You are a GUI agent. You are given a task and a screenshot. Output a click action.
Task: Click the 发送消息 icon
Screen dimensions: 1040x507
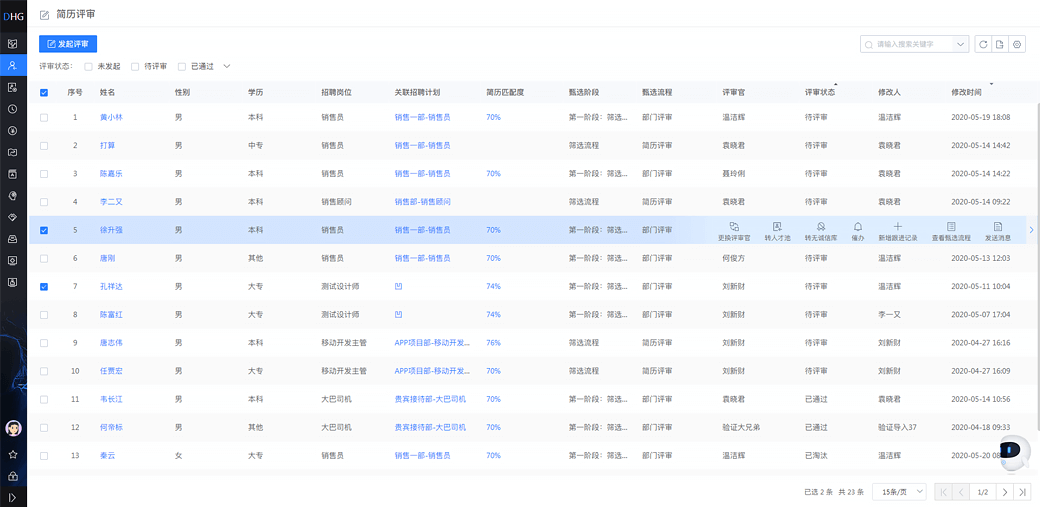[x=997, y=227]
